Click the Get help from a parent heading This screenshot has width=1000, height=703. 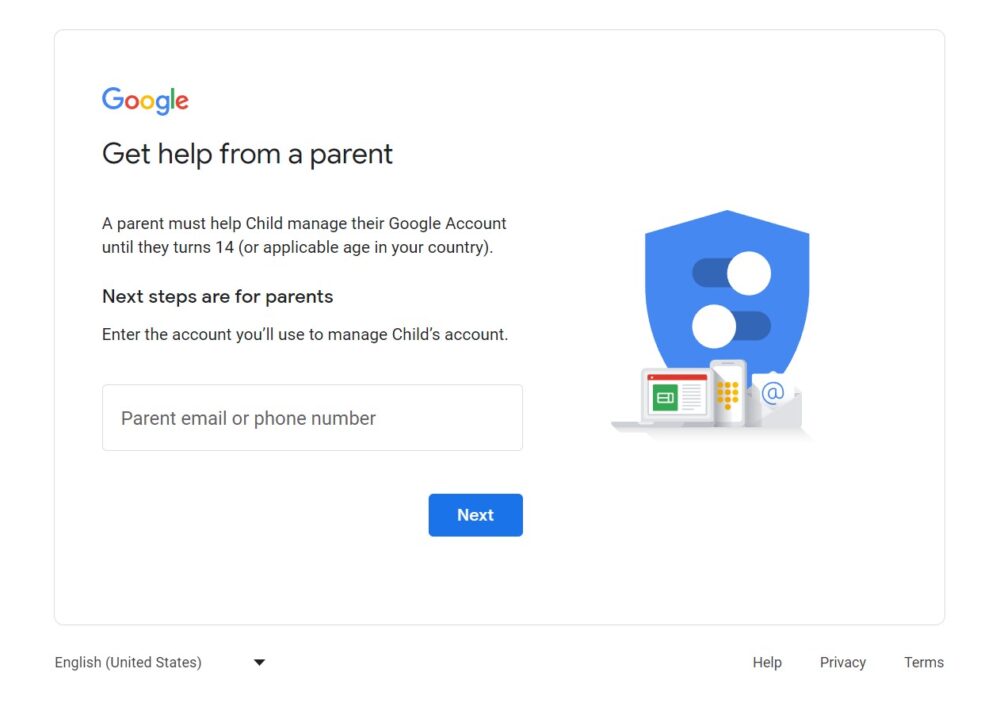tap(247, 154)
